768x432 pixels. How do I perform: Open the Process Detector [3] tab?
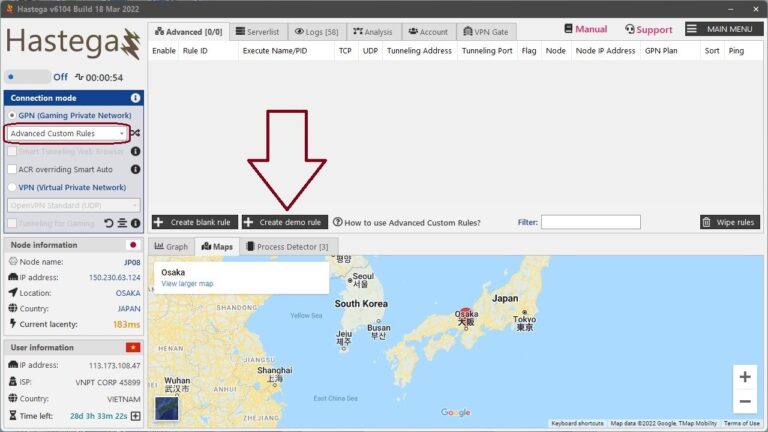pyautogui.click(x=288, y=246)
